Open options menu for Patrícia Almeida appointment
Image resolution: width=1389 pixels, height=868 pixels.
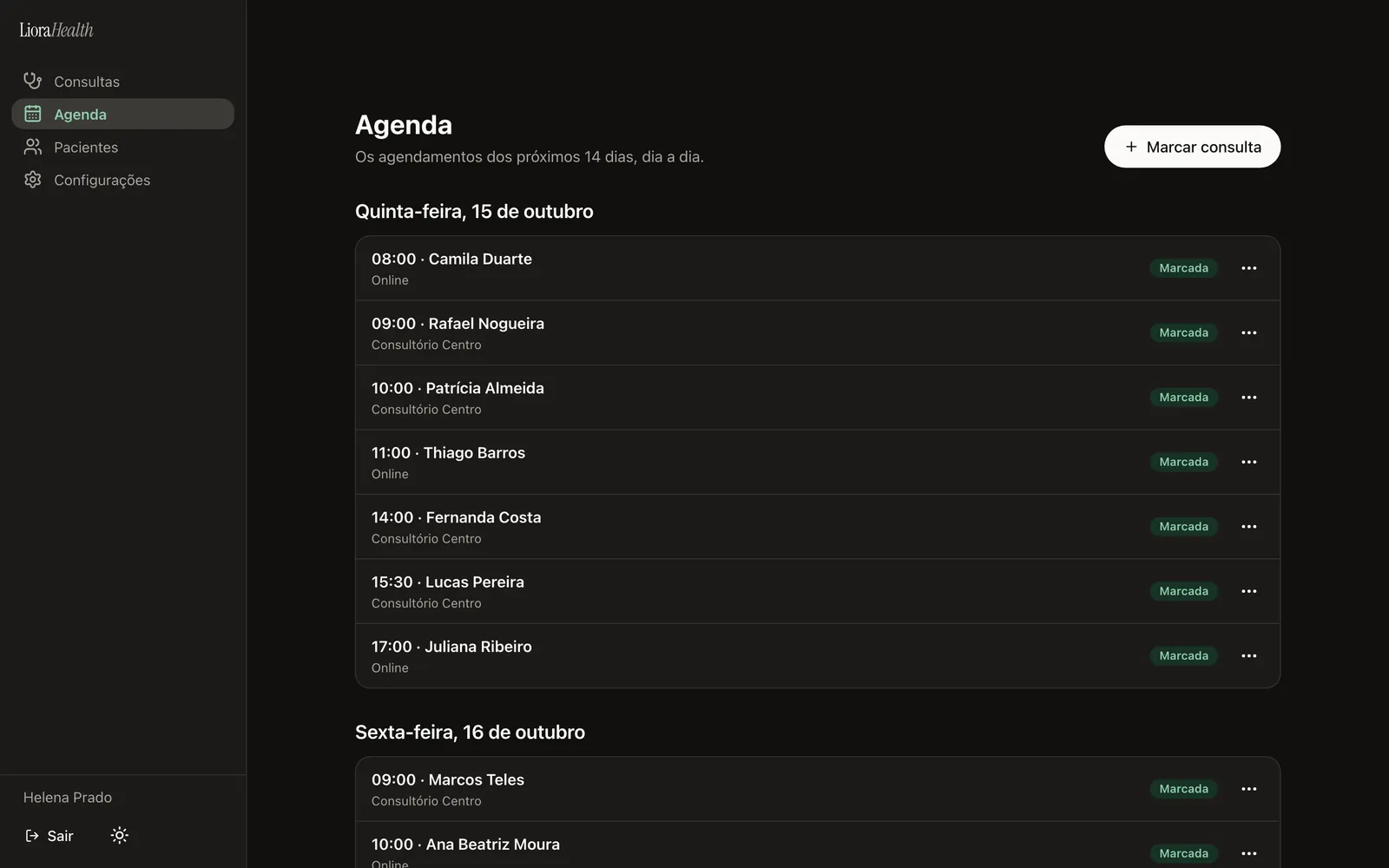coord(1249,398)
